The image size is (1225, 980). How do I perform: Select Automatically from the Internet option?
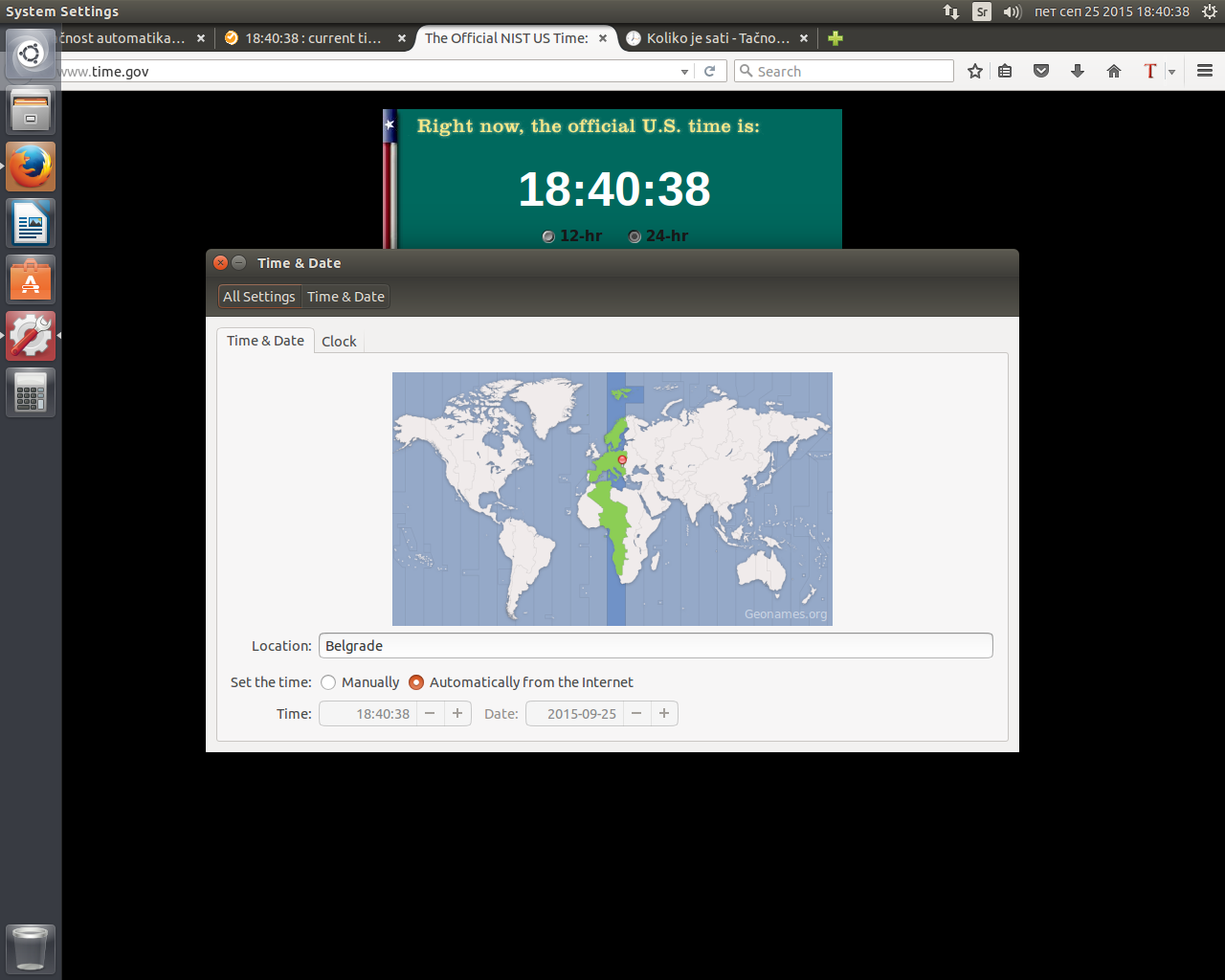click(x=416, y=682)
